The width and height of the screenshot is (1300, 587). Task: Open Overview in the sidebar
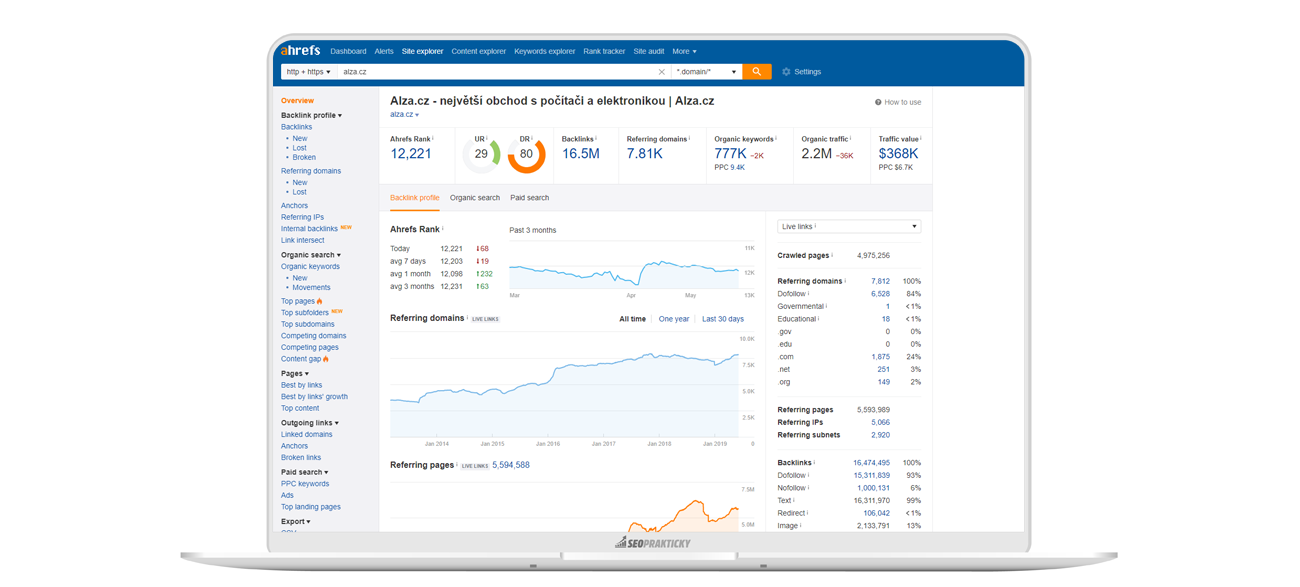[x=297, y=101]
